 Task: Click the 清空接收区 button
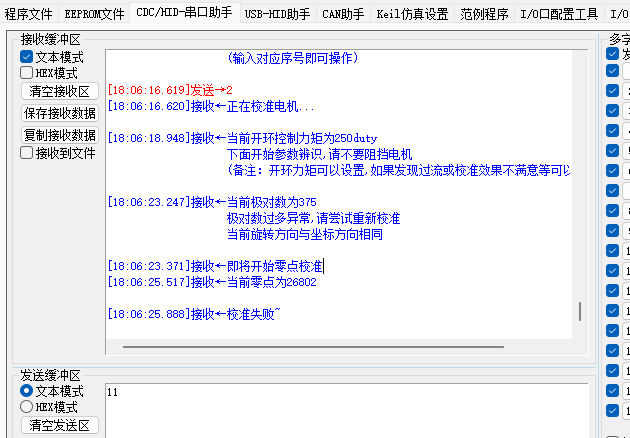point(60,91)
